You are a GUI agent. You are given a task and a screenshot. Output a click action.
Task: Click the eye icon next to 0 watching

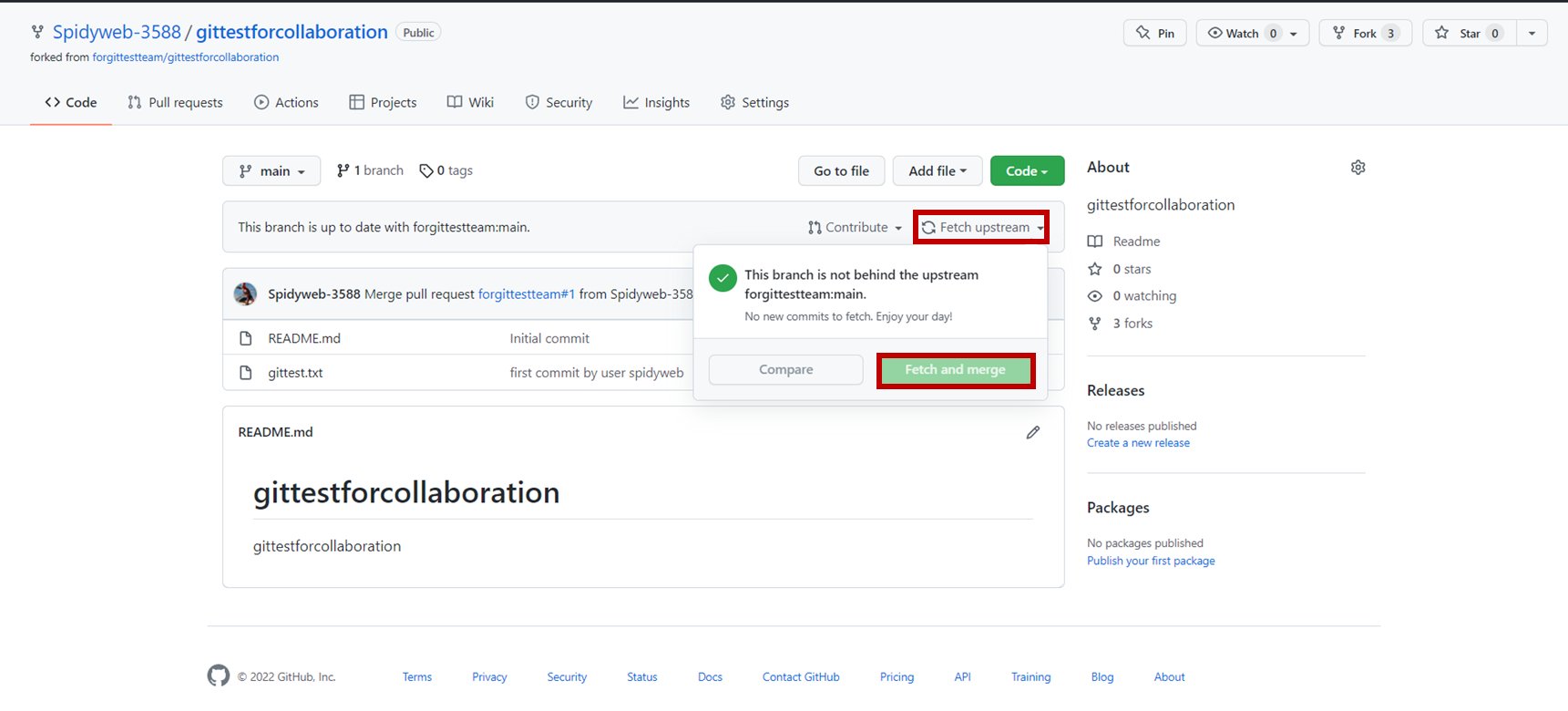(x=1095, y=296)
